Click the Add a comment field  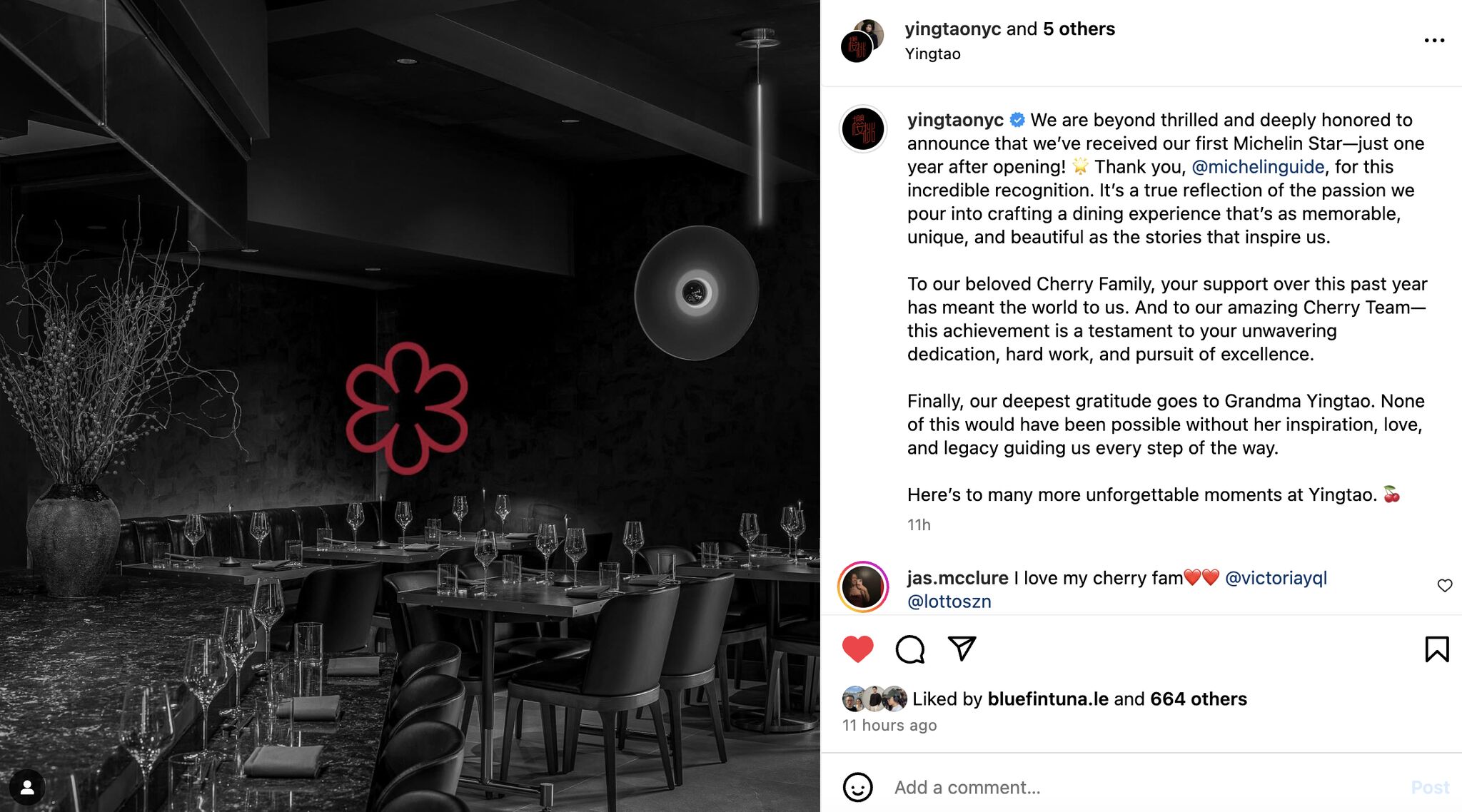[x=1142, y=787]
